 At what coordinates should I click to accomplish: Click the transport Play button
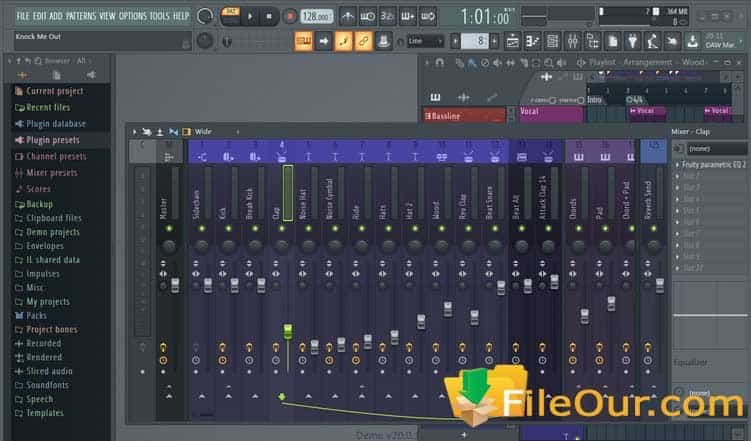(250, 17)
